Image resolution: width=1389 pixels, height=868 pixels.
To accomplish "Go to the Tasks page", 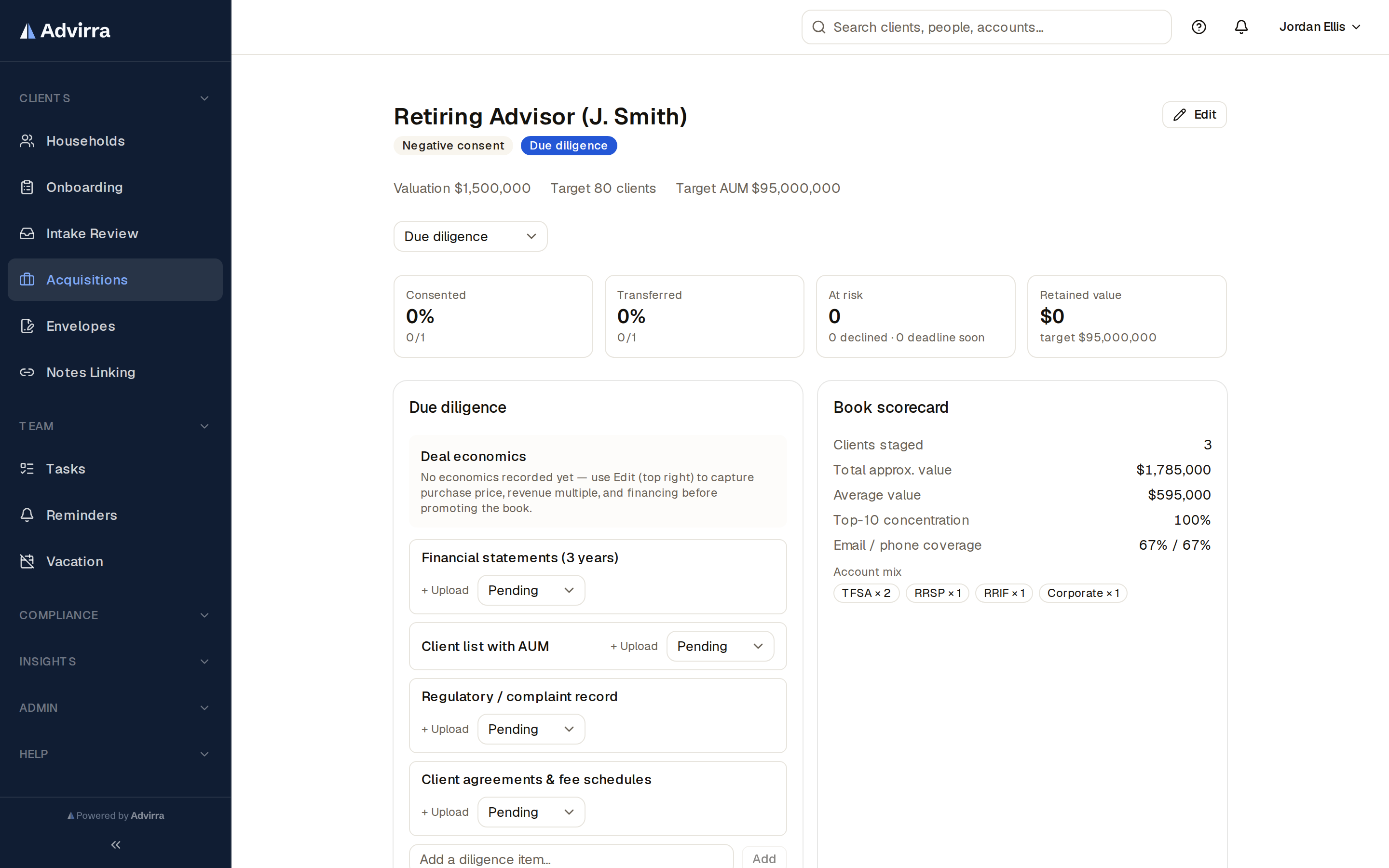I will [x=115, y=468].
